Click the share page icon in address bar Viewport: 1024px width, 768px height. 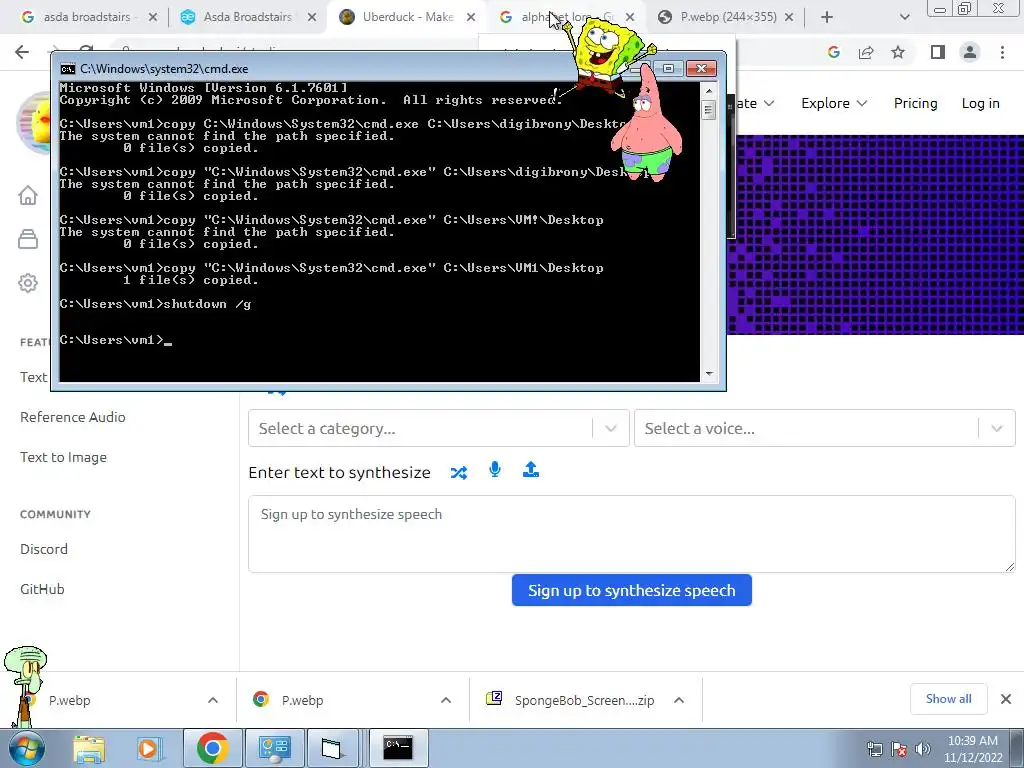click(x=866, y=52)
